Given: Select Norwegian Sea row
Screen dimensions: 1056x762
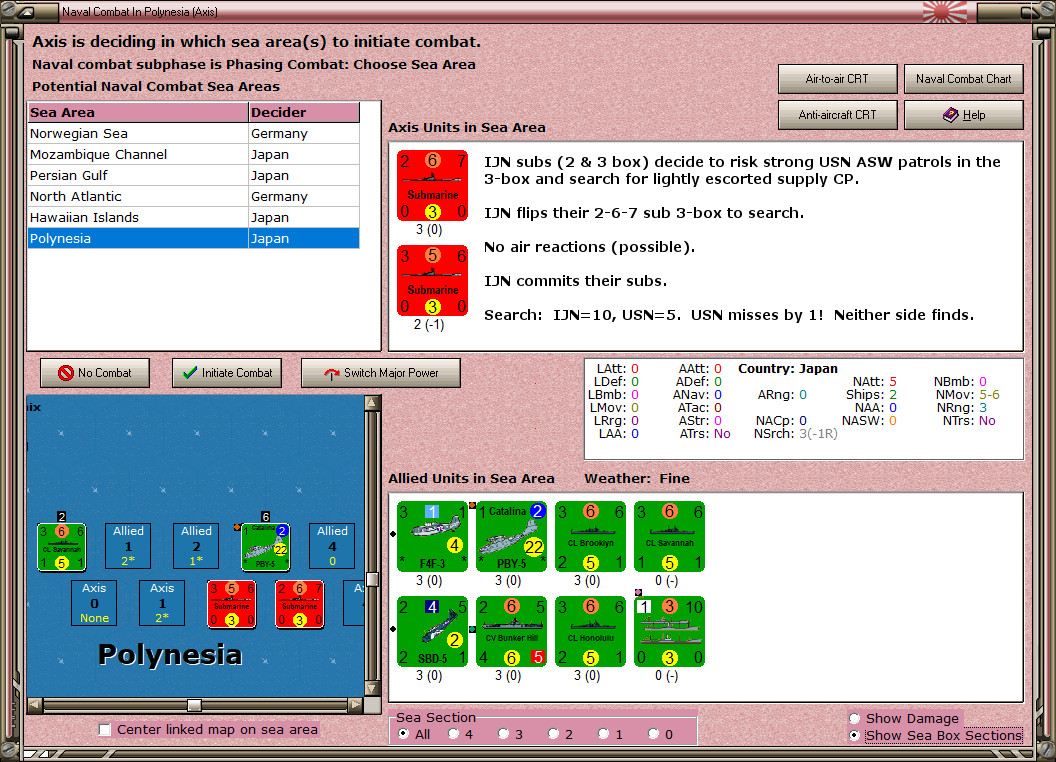Looking at the screenshot, I should pyautogui.click(x=193, y=133).
